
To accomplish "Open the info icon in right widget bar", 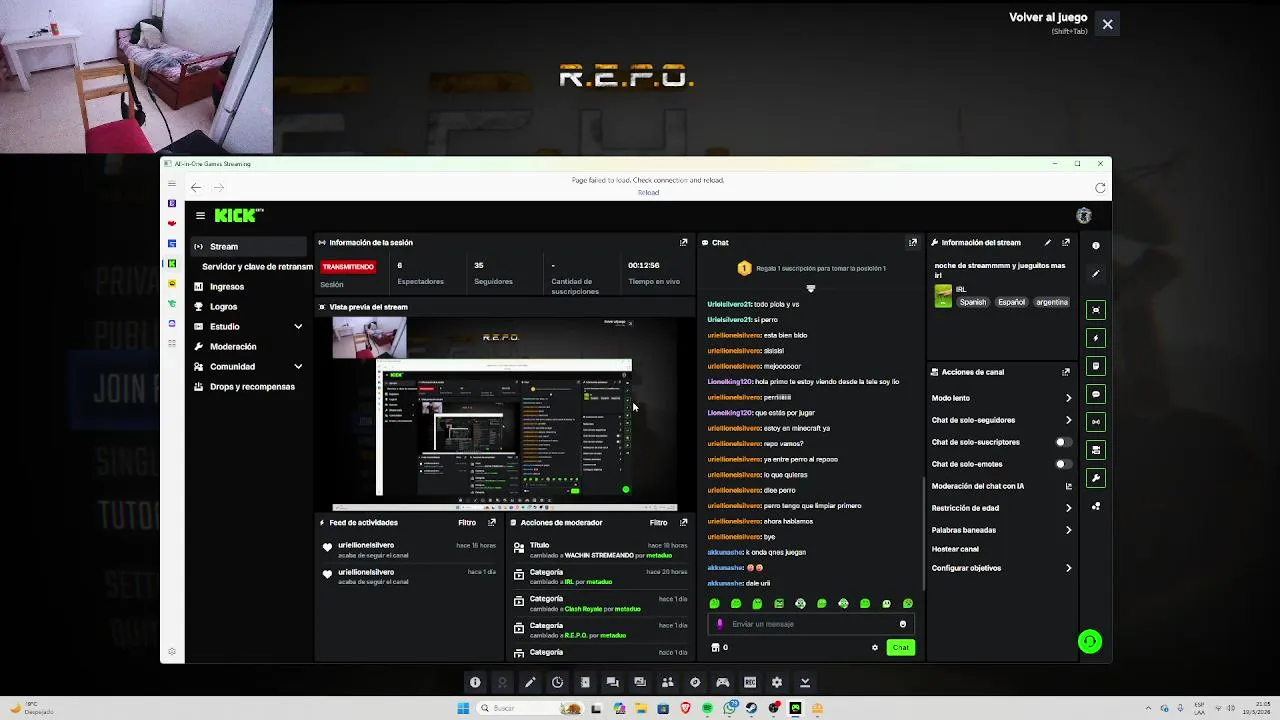I will coord(1096,245).
